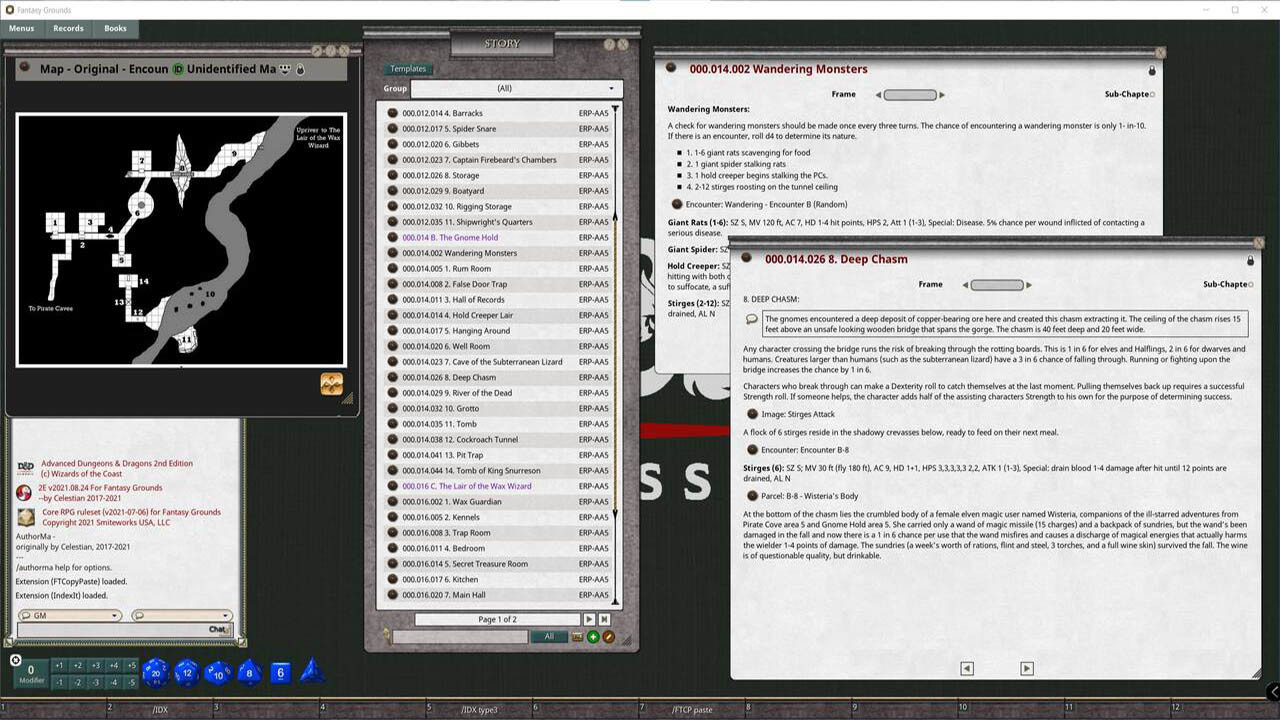Toggle the lock on the Deep Chasm window
This screenshot has width=1280, height=720.
(x=1250, y=260)
